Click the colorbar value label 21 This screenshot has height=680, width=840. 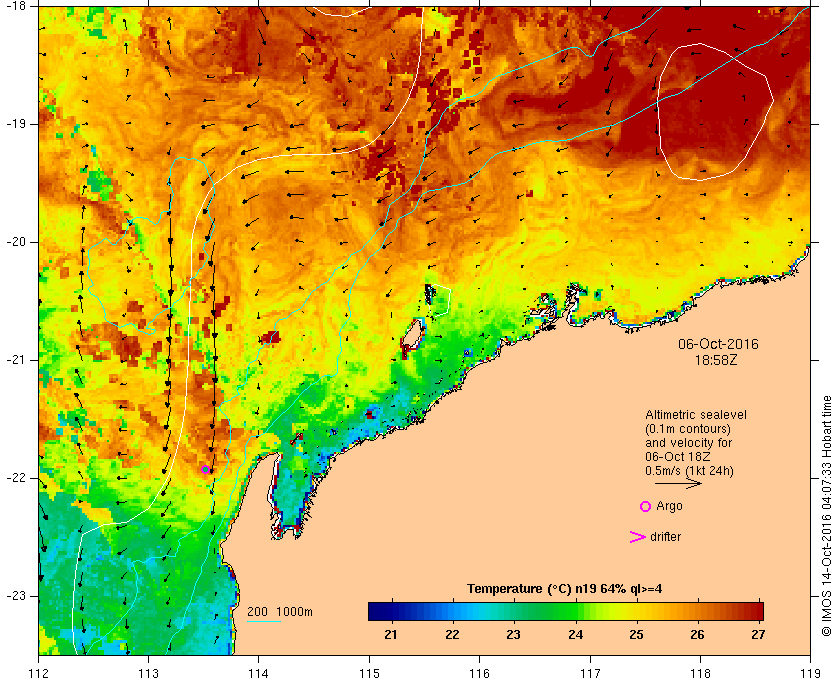[391, 635]
